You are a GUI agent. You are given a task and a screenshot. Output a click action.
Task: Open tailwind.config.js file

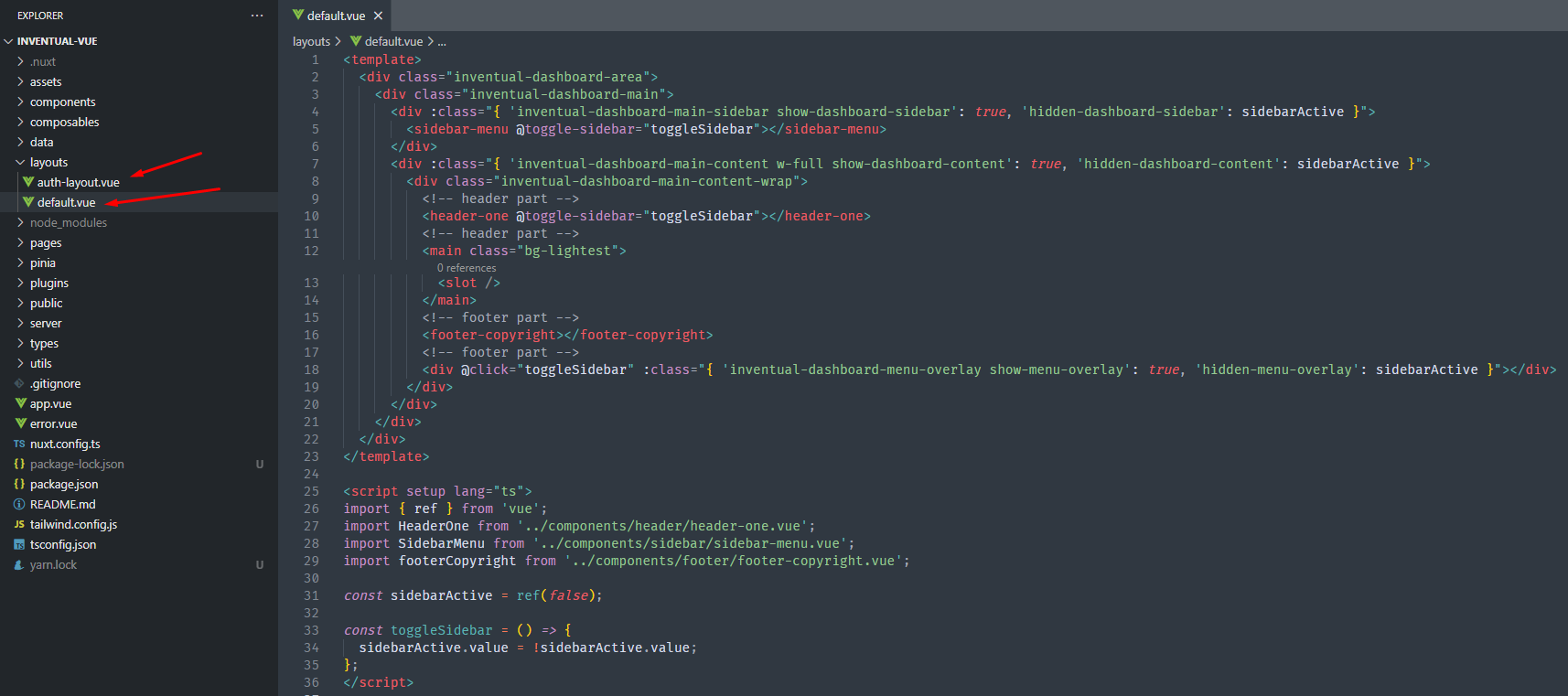click(139, 524)
